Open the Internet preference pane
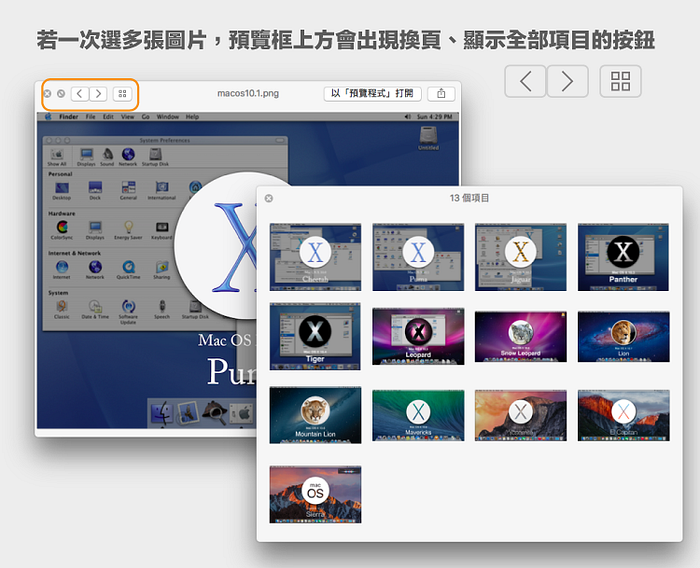Image resolution: width=700 pixels, height=568 pixels. (x=62, y=270)
